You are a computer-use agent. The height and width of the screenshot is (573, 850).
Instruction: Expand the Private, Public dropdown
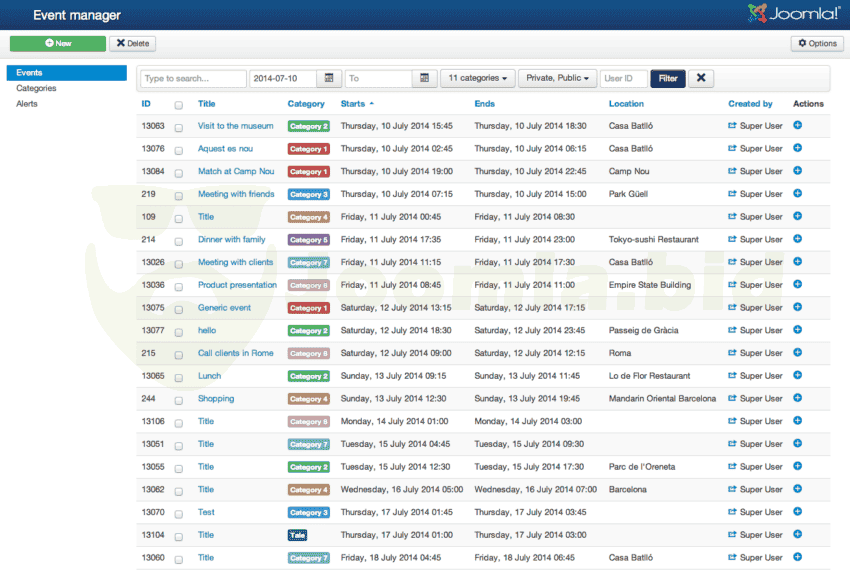[557, 78]
